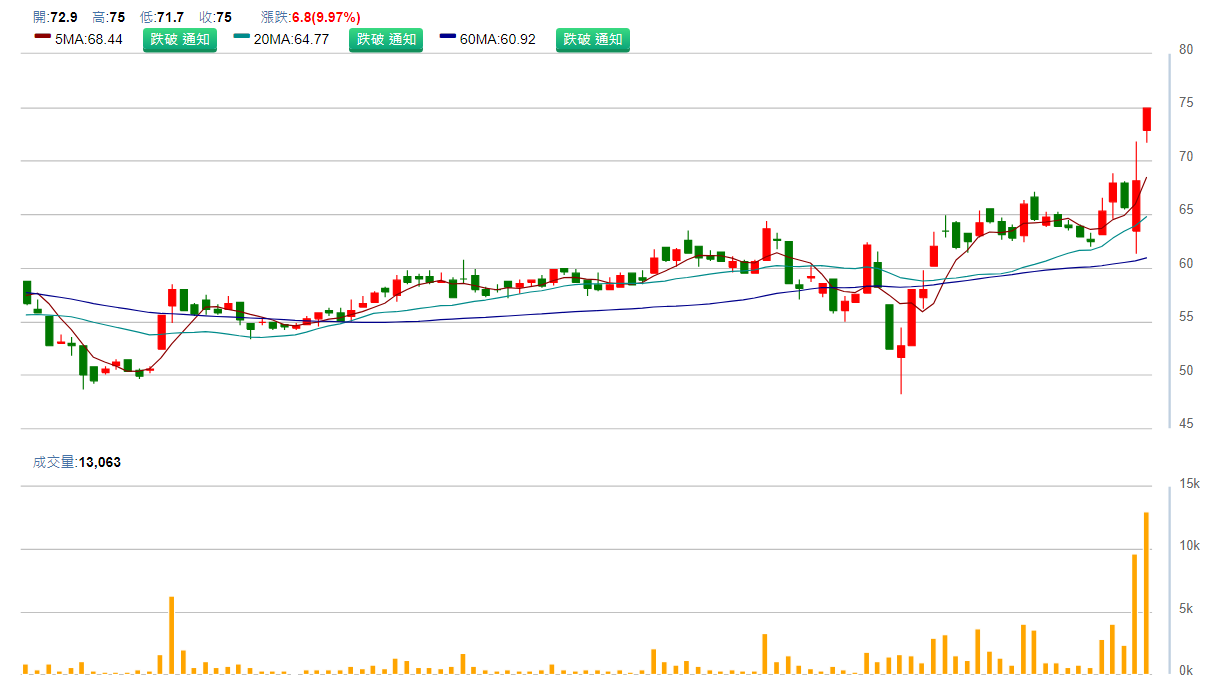Click the 10k volume axis label
Screen dimensions: 1209x682
pos(1190,546)
